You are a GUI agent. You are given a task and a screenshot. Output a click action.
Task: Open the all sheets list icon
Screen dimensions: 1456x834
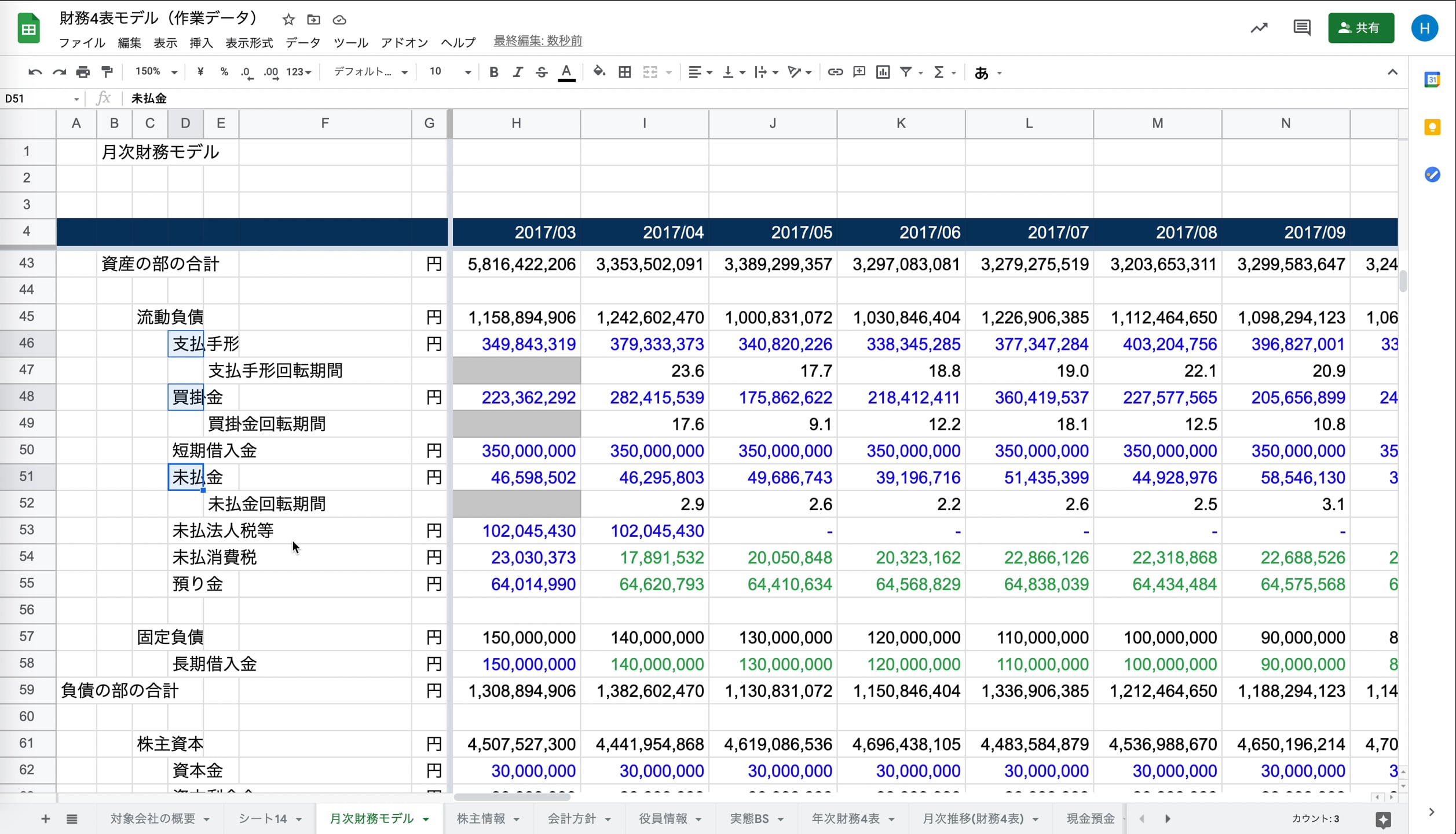[x=72, y=819]
